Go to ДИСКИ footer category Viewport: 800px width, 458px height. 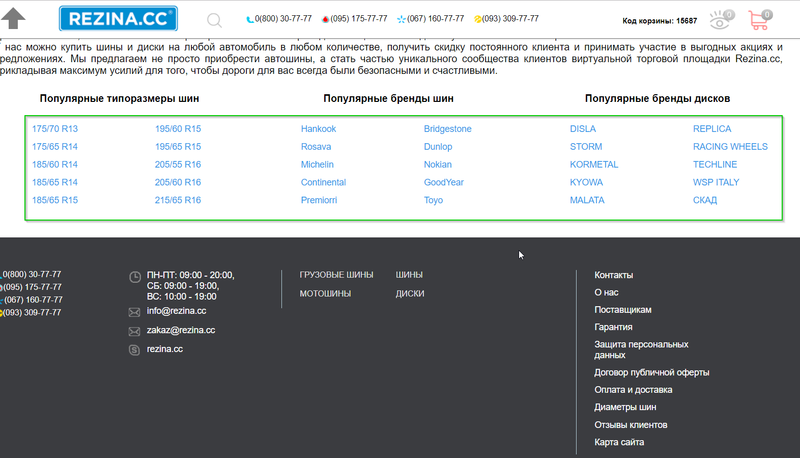(x=410, y=294)
